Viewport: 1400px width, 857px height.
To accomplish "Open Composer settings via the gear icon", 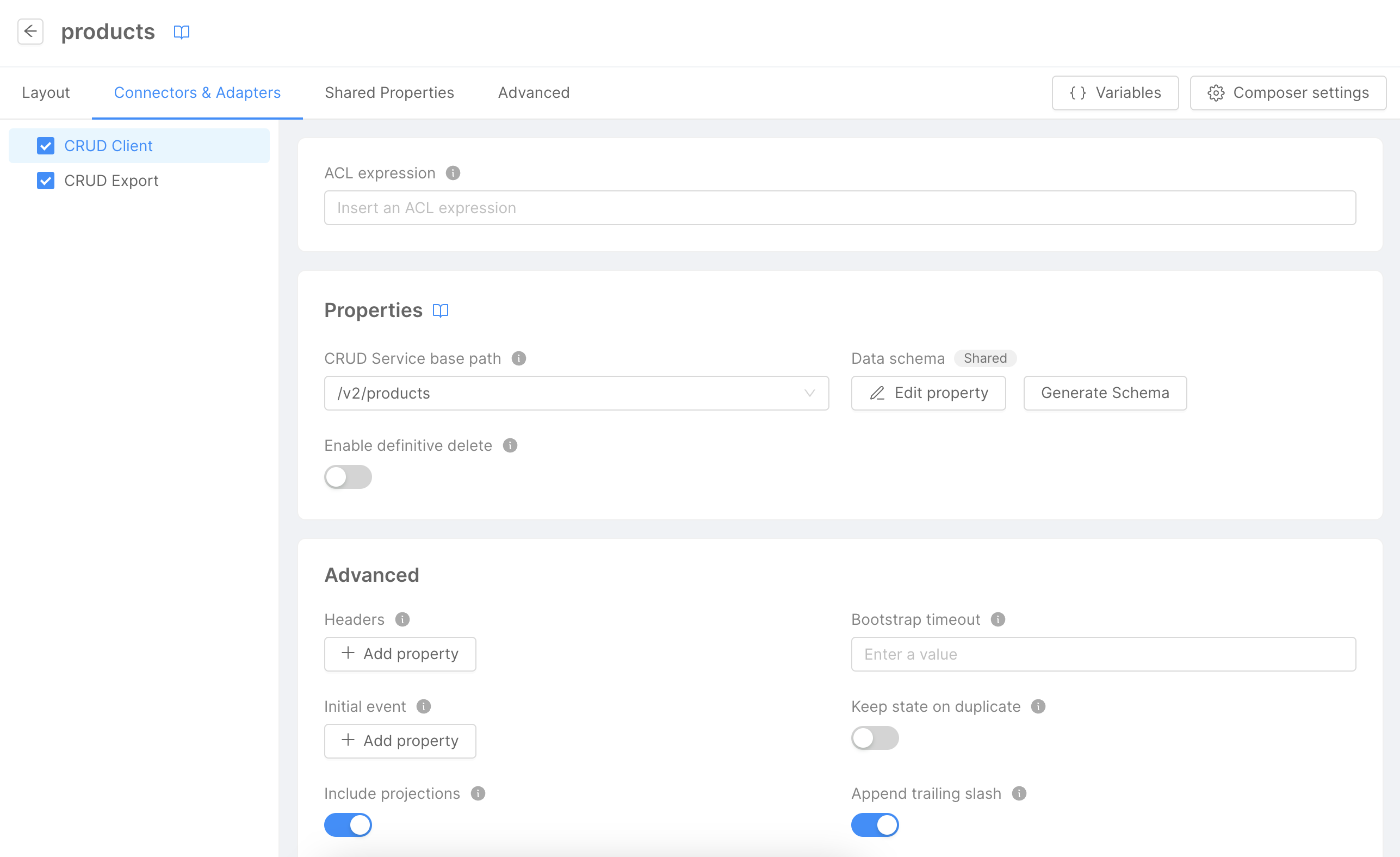I will click(1216, 92).
